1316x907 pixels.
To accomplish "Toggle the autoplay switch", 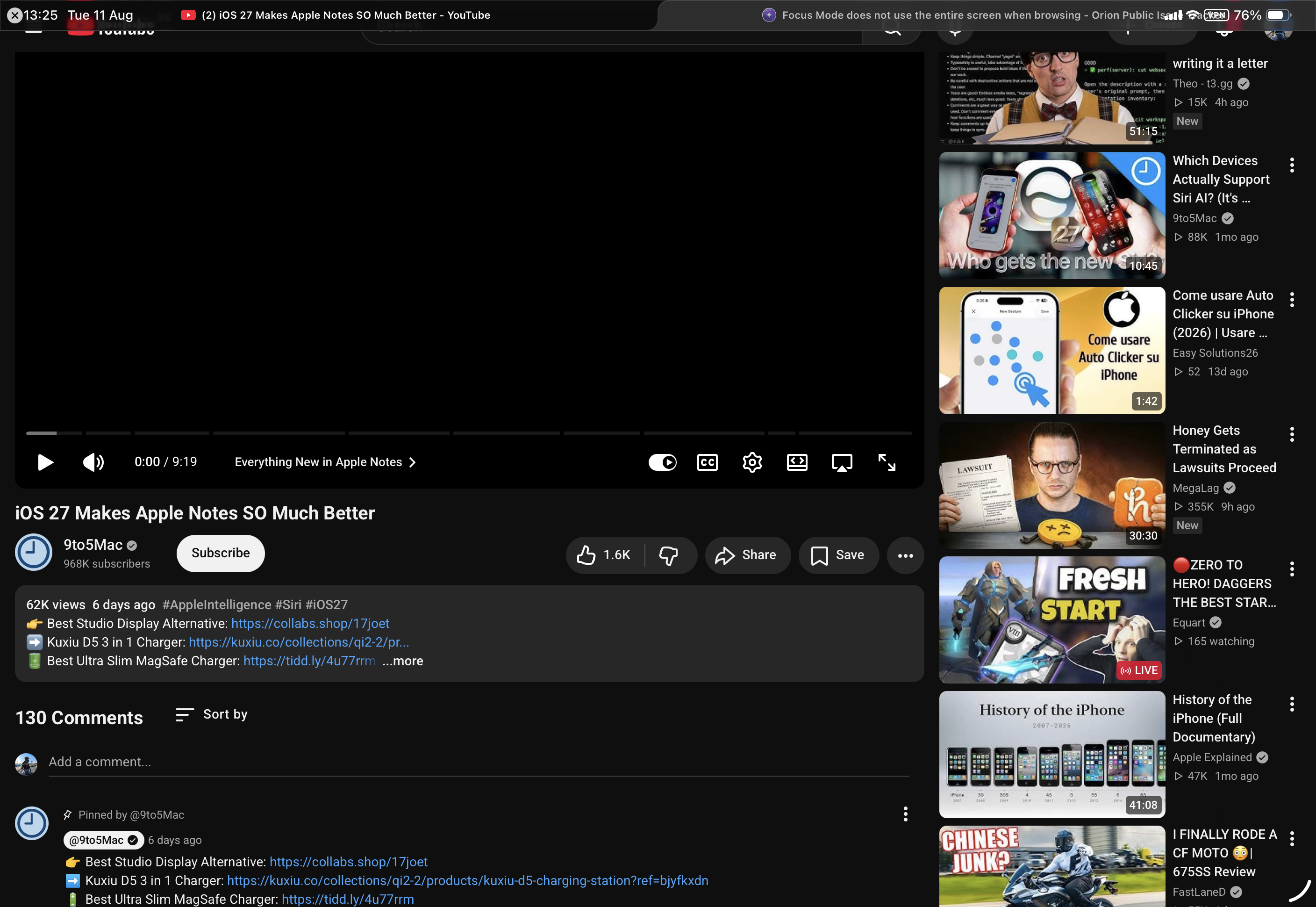I will tap(662, 462).
